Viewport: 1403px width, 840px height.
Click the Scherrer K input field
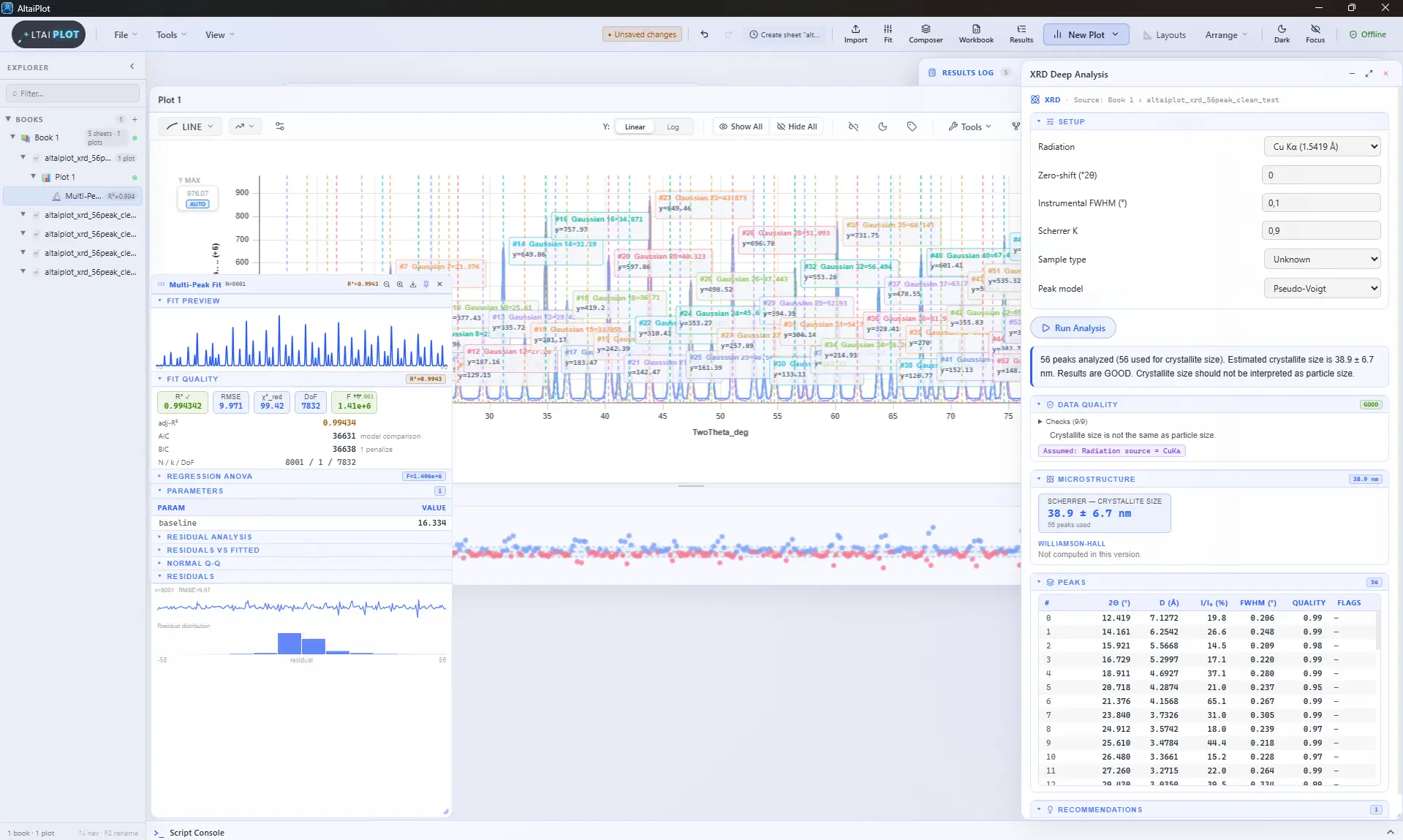(x=1321, y=230)
